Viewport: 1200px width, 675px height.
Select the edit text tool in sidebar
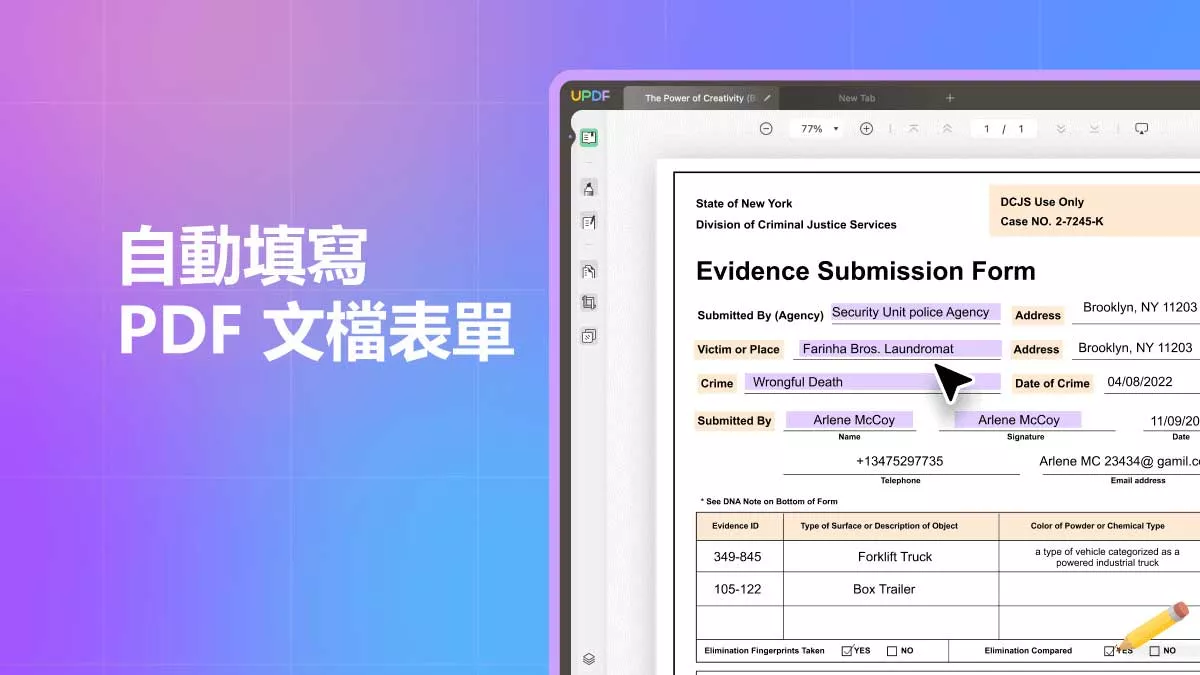[589, 221]
